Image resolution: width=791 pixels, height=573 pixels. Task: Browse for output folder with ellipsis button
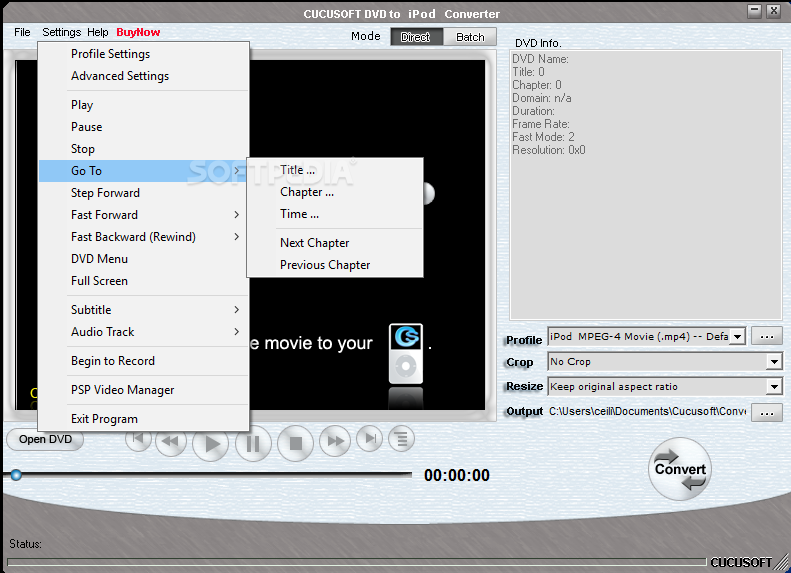pos(766,412)
